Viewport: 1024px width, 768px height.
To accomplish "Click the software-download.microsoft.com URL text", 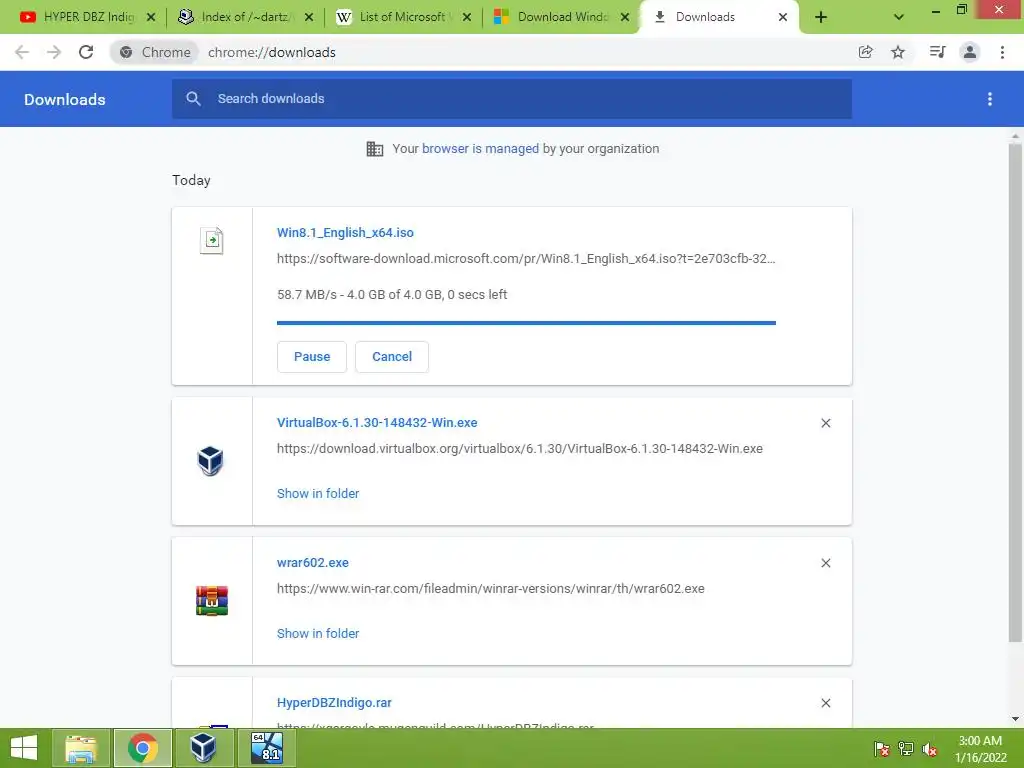I will coord(526,259).
